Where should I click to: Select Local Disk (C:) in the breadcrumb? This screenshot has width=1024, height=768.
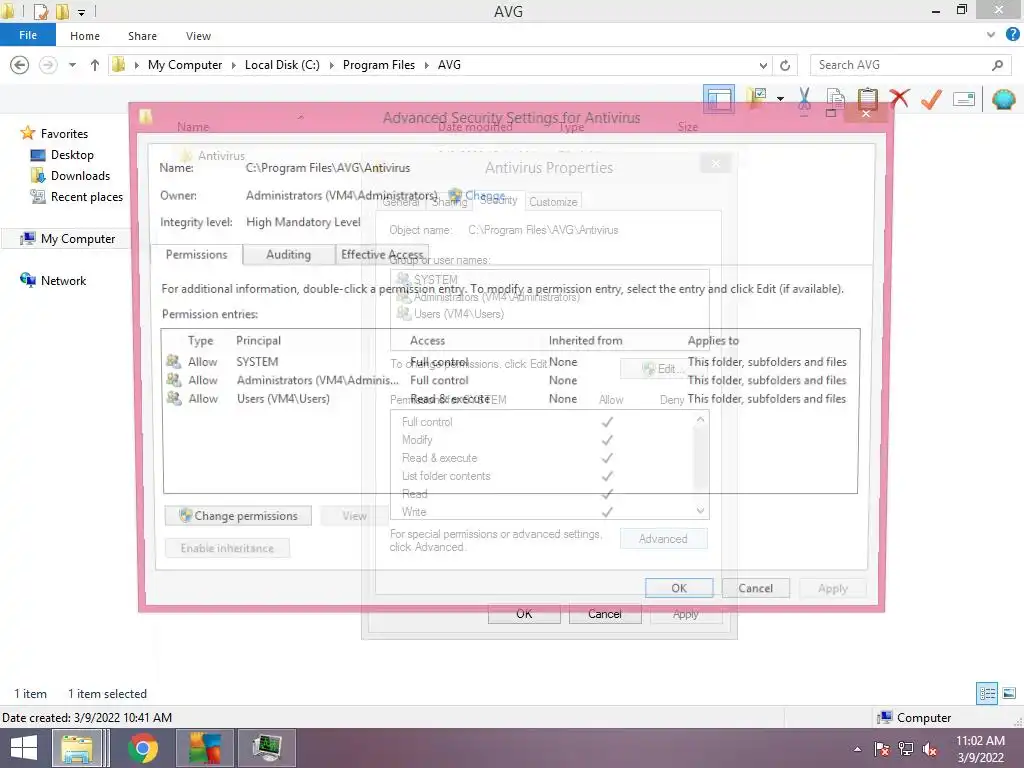(282, 65)
